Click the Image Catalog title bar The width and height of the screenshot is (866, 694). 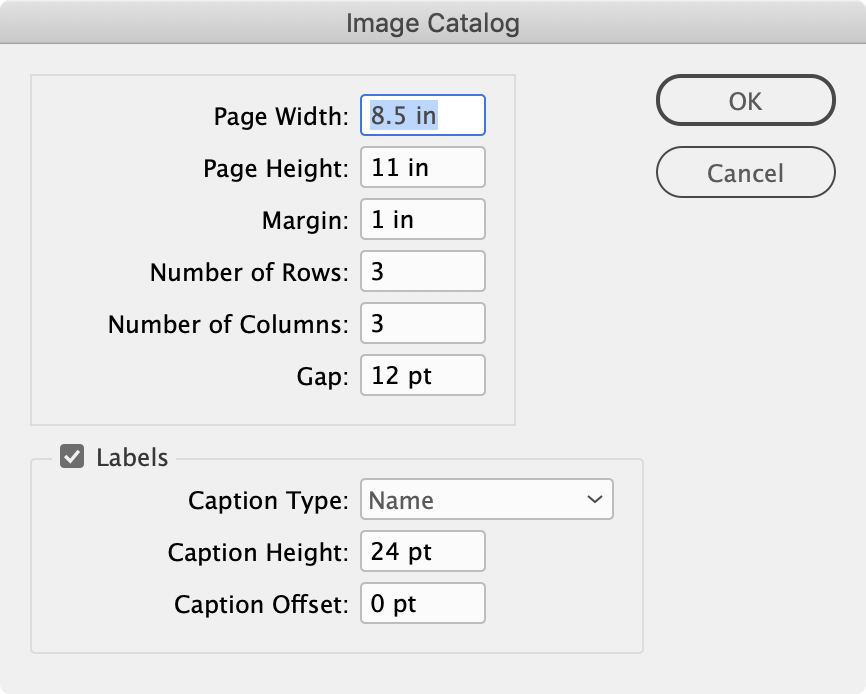pos(433,22)
